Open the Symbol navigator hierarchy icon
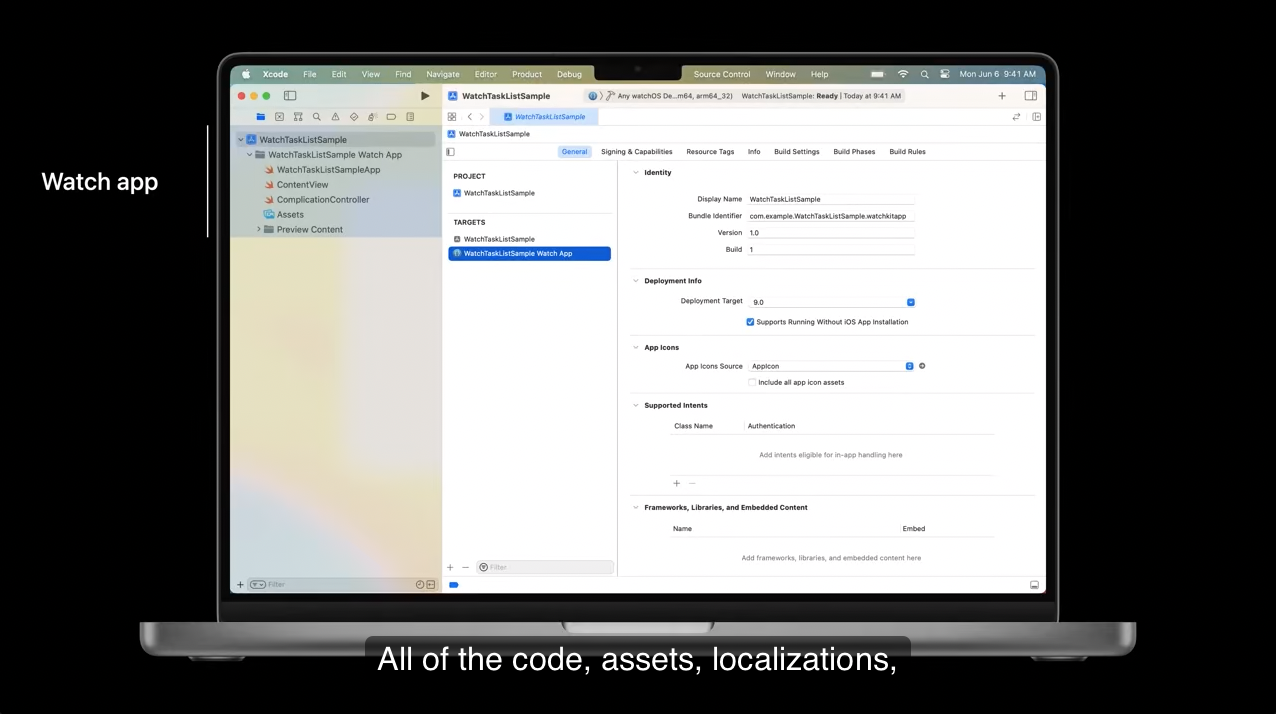This screenshot has width=1276, height=714. pyautogui.click(x=298, y=117)
